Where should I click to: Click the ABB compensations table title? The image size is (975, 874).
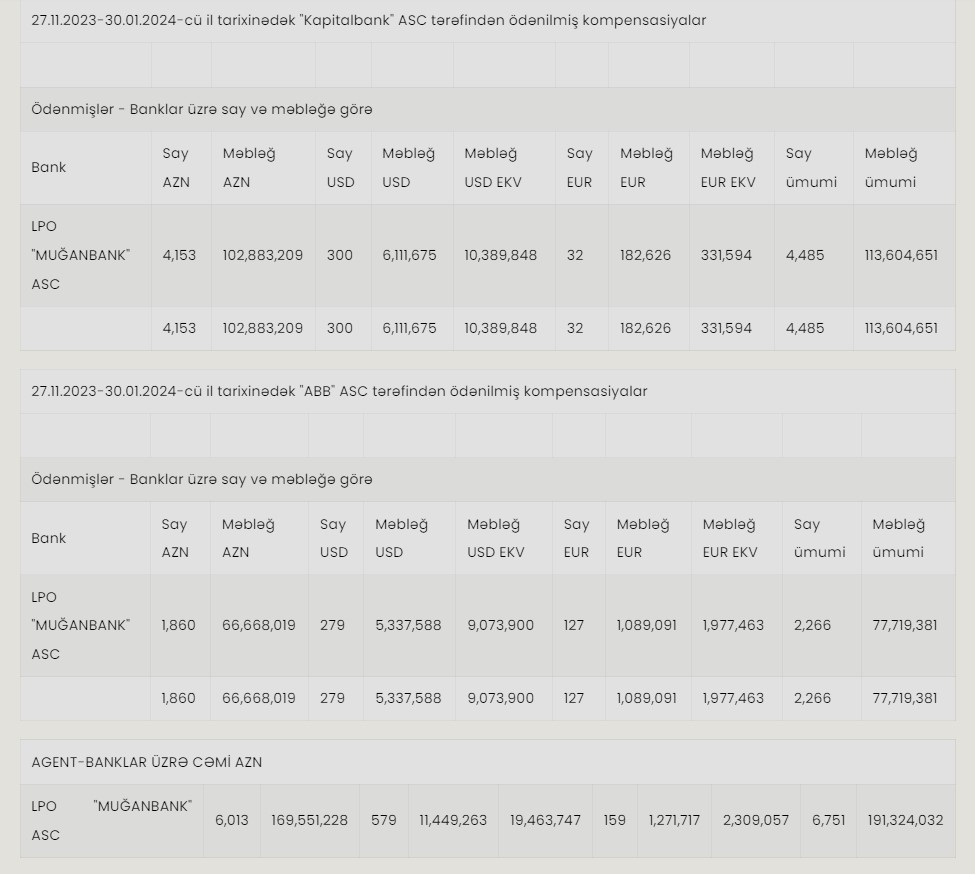point(339,391)
